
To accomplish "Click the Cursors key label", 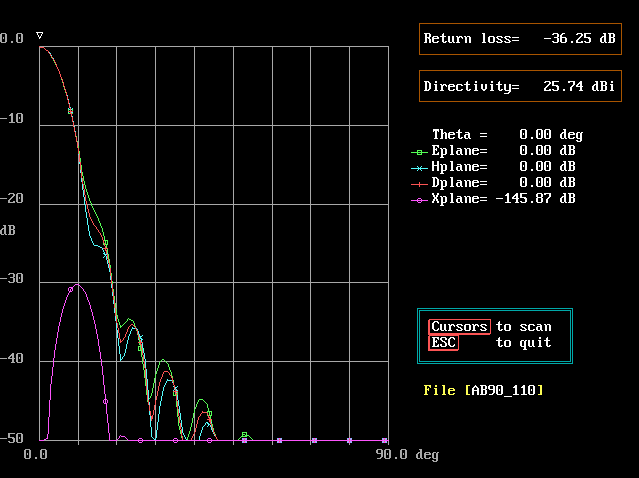I will click(x=459, y=327).
